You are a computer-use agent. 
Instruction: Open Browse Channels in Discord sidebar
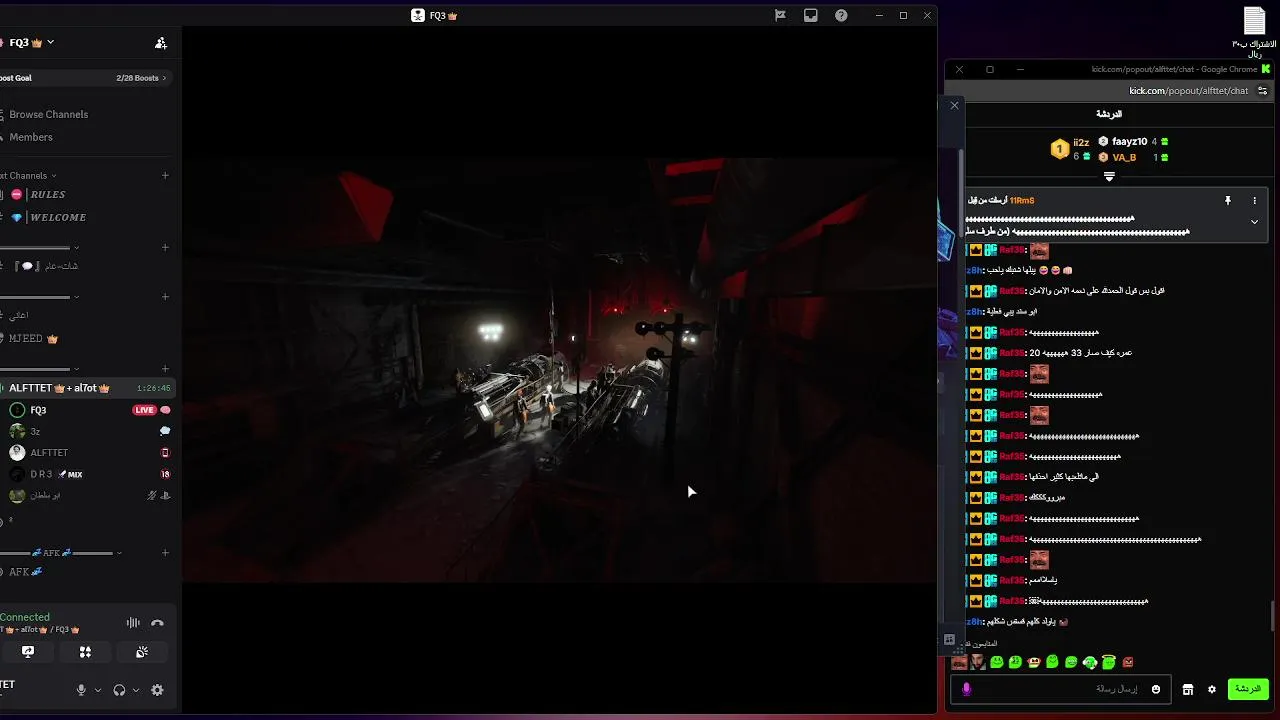pos(47,114)
